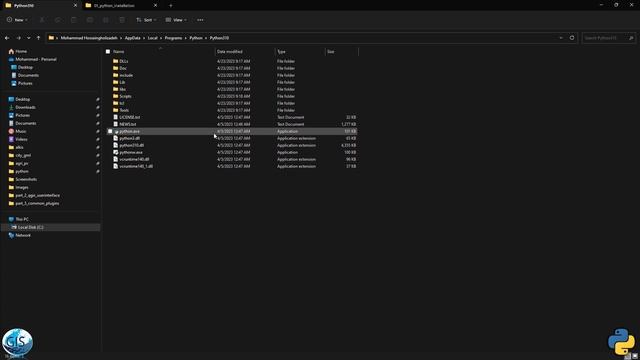The height and width of the screenshot is (360, 640).
Task: Add a new Explorer tab
Action: tap(171, 5)
